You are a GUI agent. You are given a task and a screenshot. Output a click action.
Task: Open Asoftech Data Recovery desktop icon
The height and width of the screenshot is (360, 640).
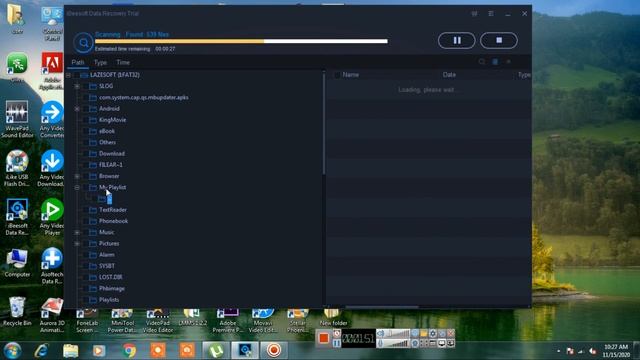point(52,266)
